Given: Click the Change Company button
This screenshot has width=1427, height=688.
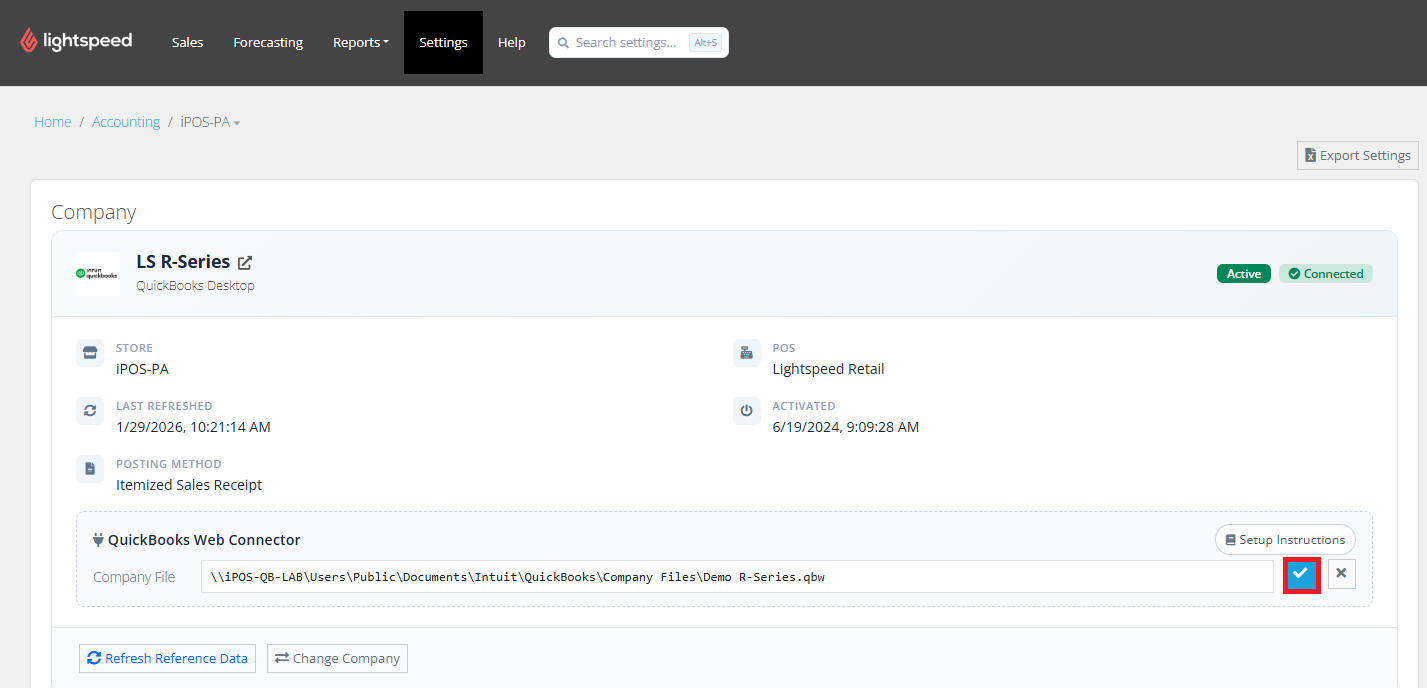Looking at the screenshot, I should pyautogui.click(x=337, y=658).
